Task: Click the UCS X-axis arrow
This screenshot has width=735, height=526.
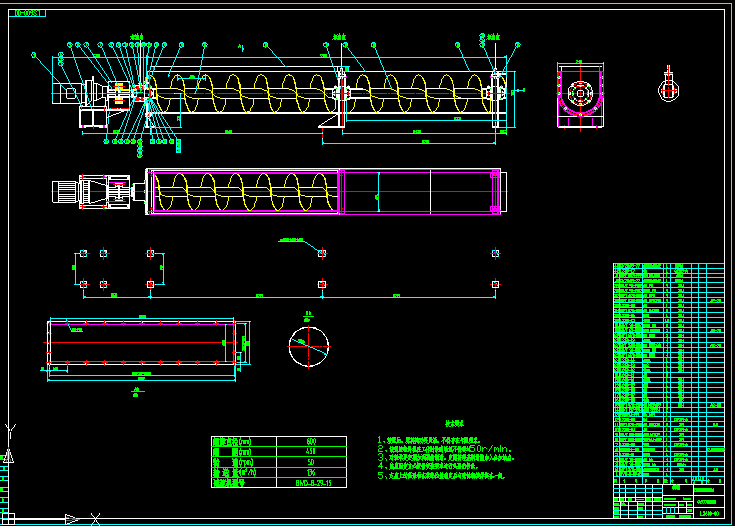Action: pyautogui.click(x=71, y=518)
